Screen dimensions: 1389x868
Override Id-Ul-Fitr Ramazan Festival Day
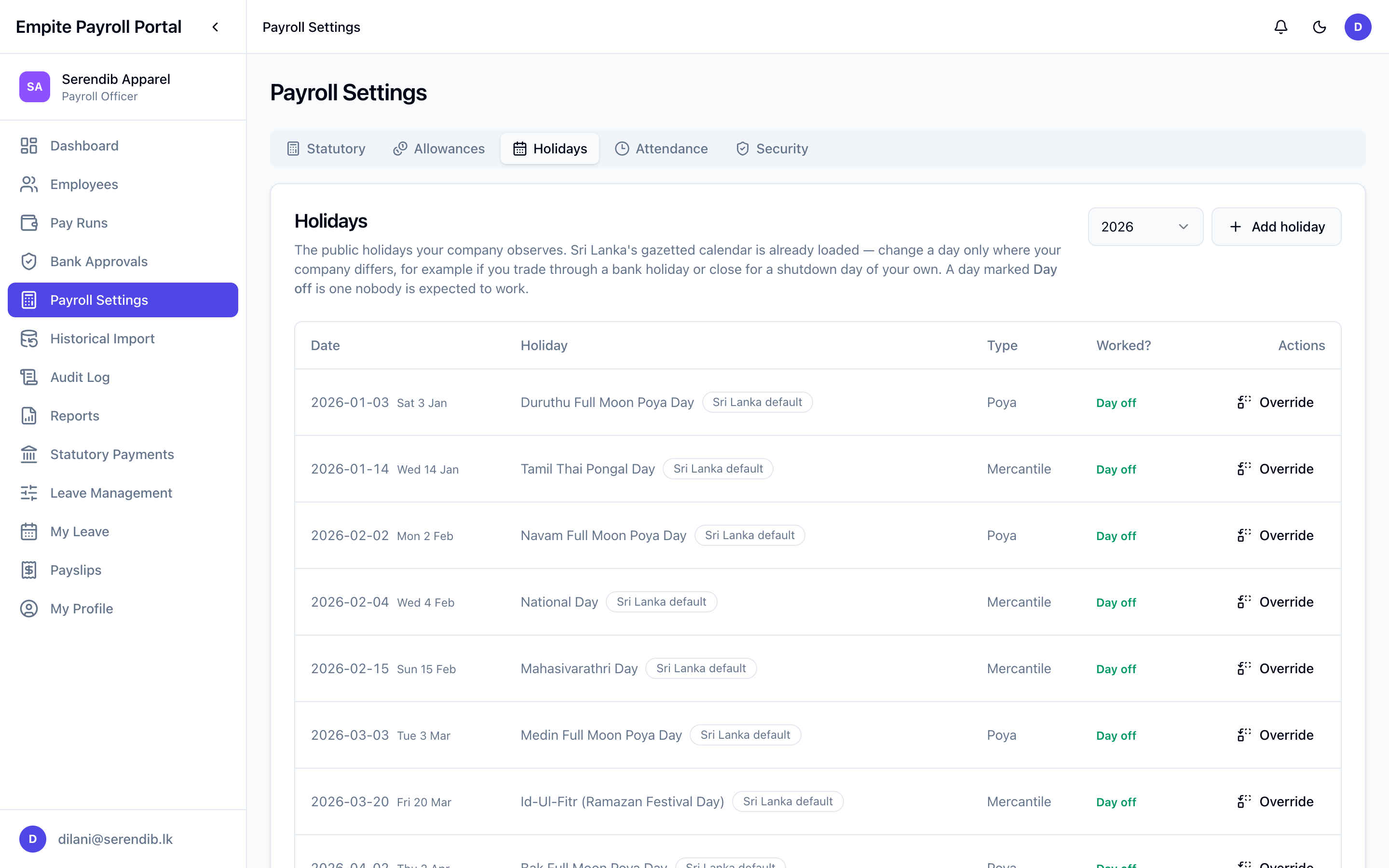click(x=1275, y=802)
